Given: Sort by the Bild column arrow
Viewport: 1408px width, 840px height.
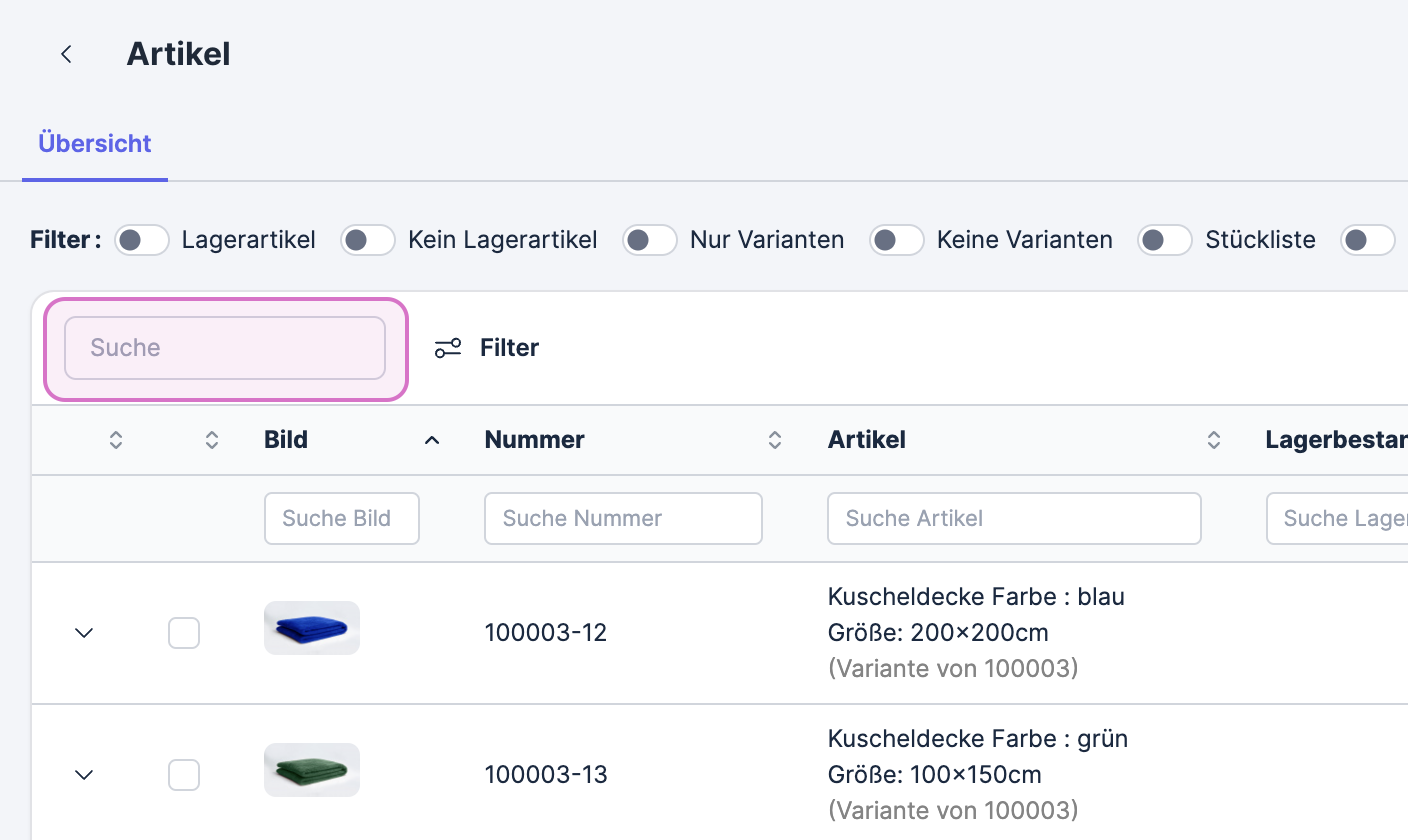Looking at the screenshot, I should tap(432, 440).
